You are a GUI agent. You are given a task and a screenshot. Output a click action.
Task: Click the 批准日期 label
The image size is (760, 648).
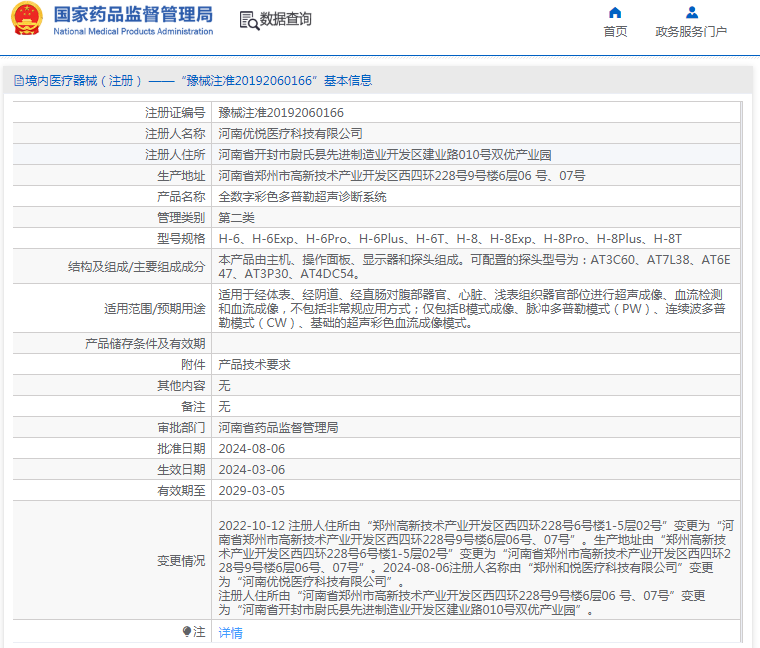point(181,449)
